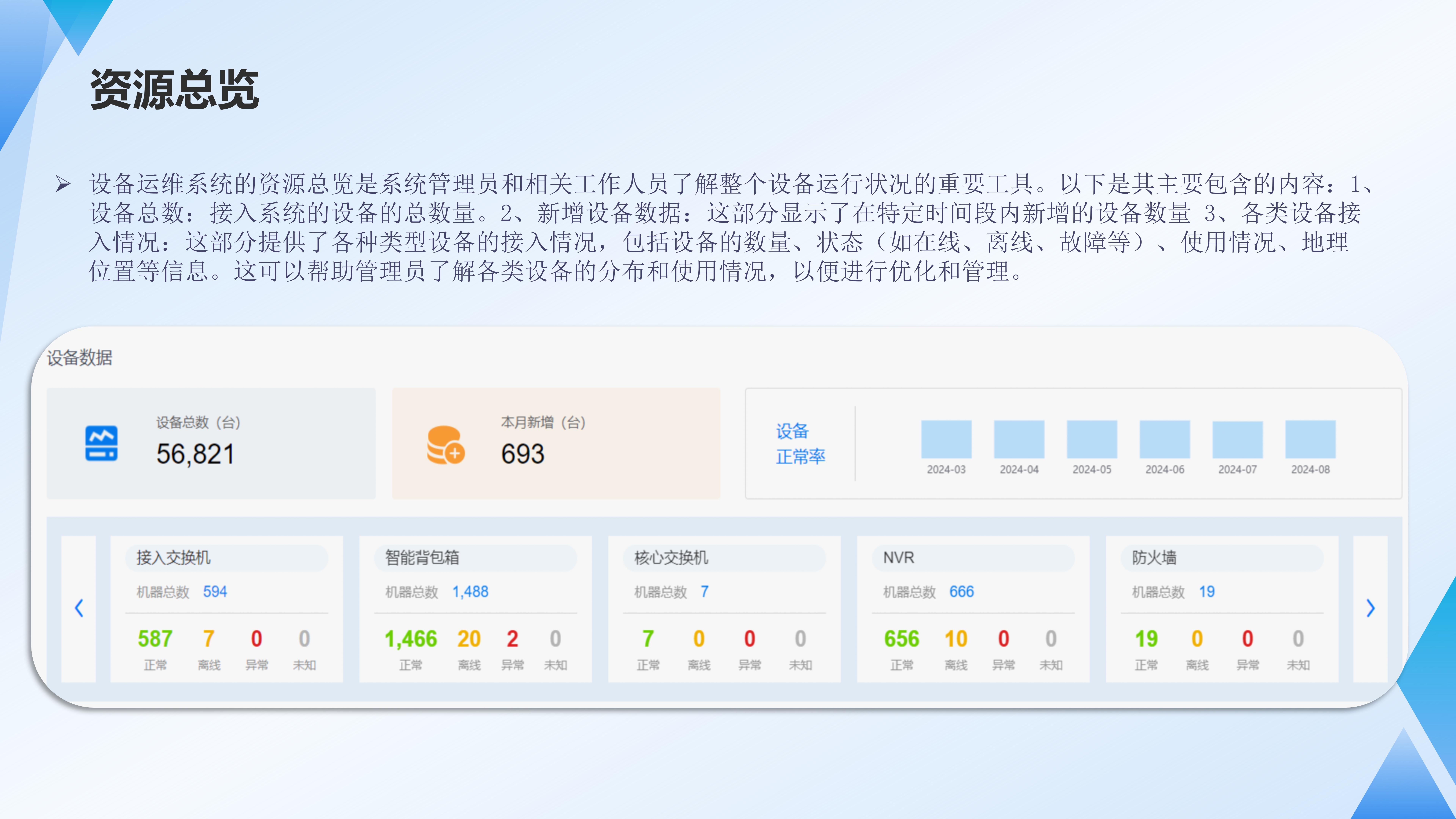This screenshot has width=1456, height=819.
Task: Click 智能背包箱 normal count 1,466
Action: (411, 639)
